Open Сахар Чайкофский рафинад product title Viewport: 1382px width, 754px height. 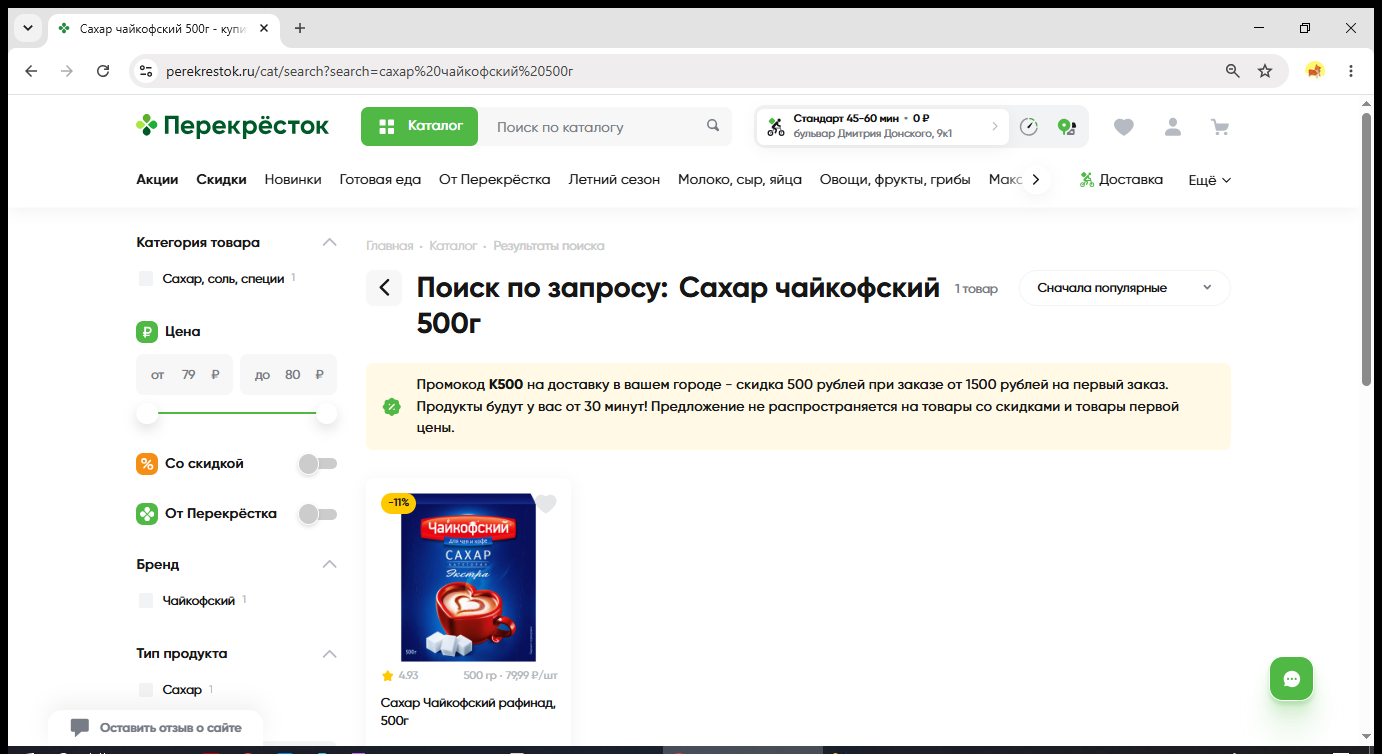coord(468,711)
